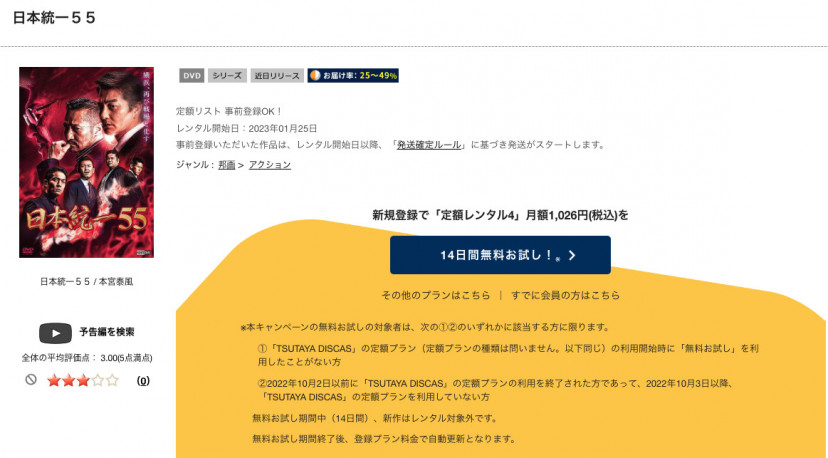Click the ※本キャンペーン campaign note line
The width and height of the screenshot is (828, 458).
425,327
